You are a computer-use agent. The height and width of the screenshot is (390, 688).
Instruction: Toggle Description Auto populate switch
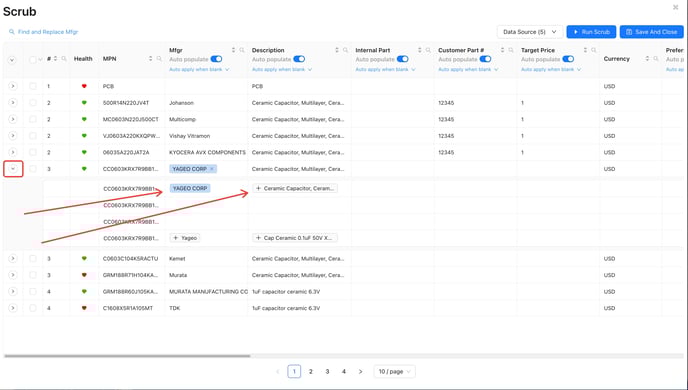[x=299, y=59]
